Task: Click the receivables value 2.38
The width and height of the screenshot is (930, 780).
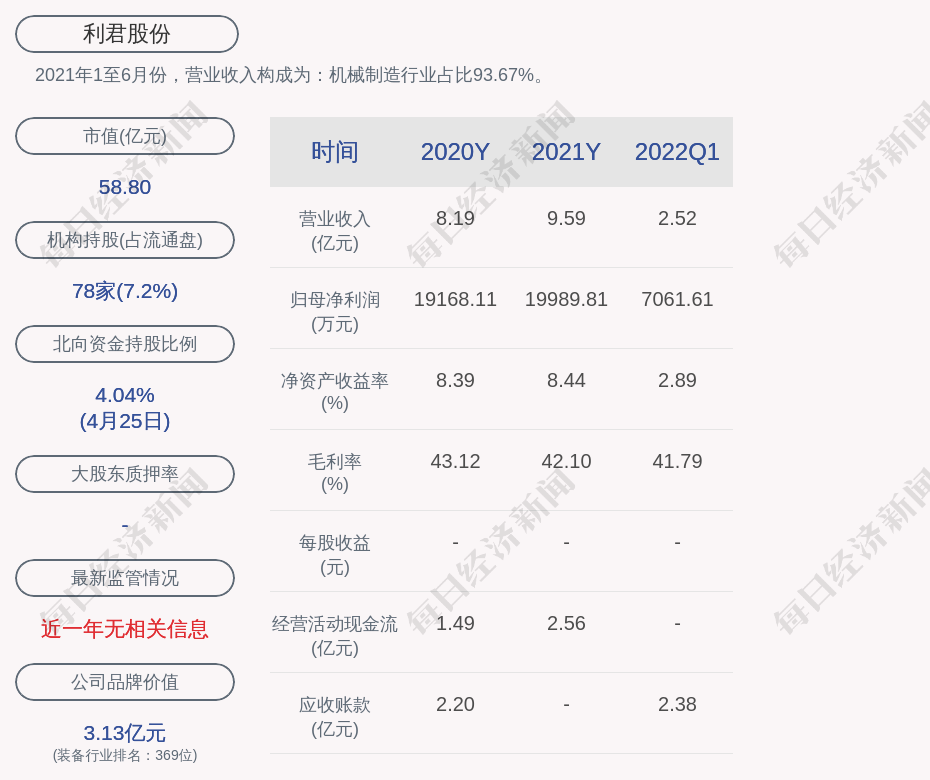Action: click(677, 704)
